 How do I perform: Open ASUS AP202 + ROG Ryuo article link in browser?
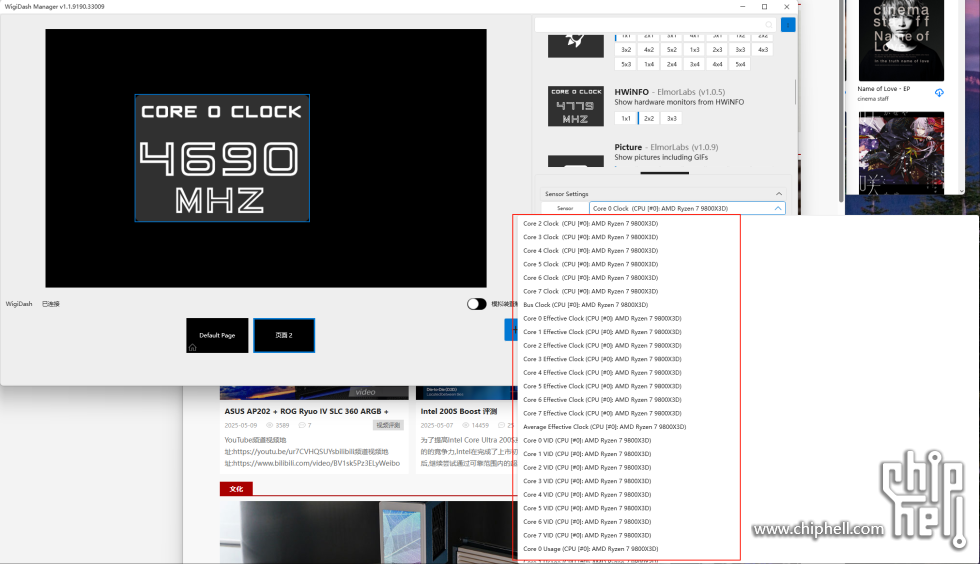click(x=306, y=411)
